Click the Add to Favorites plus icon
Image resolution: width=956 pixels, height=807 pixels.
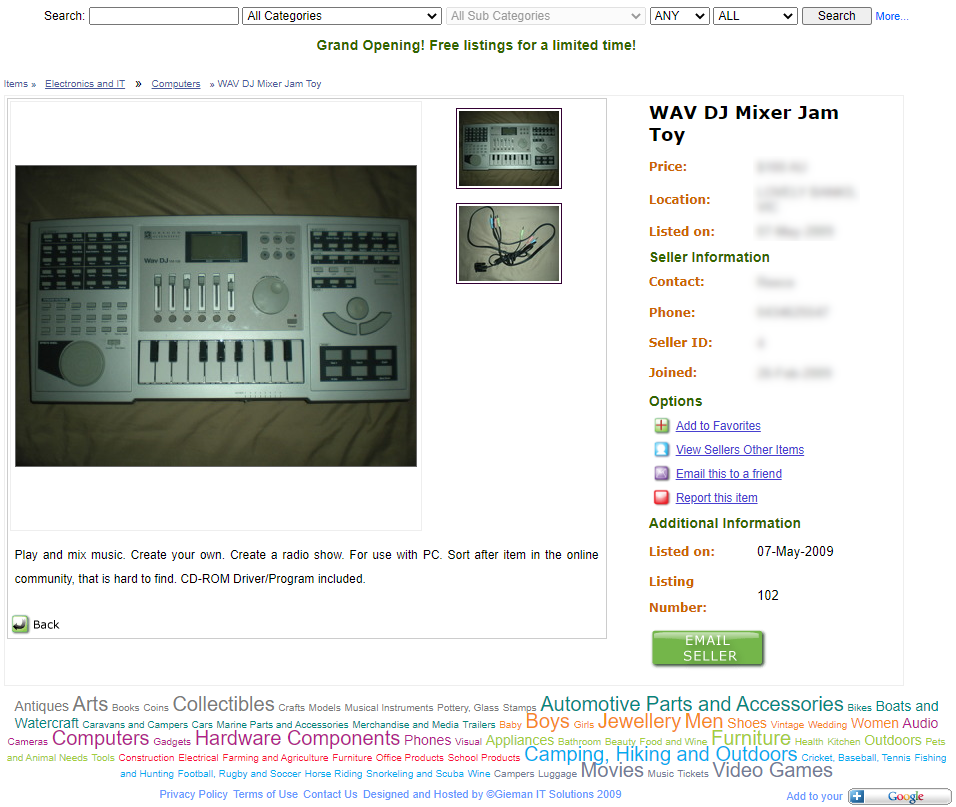(661, 425)
